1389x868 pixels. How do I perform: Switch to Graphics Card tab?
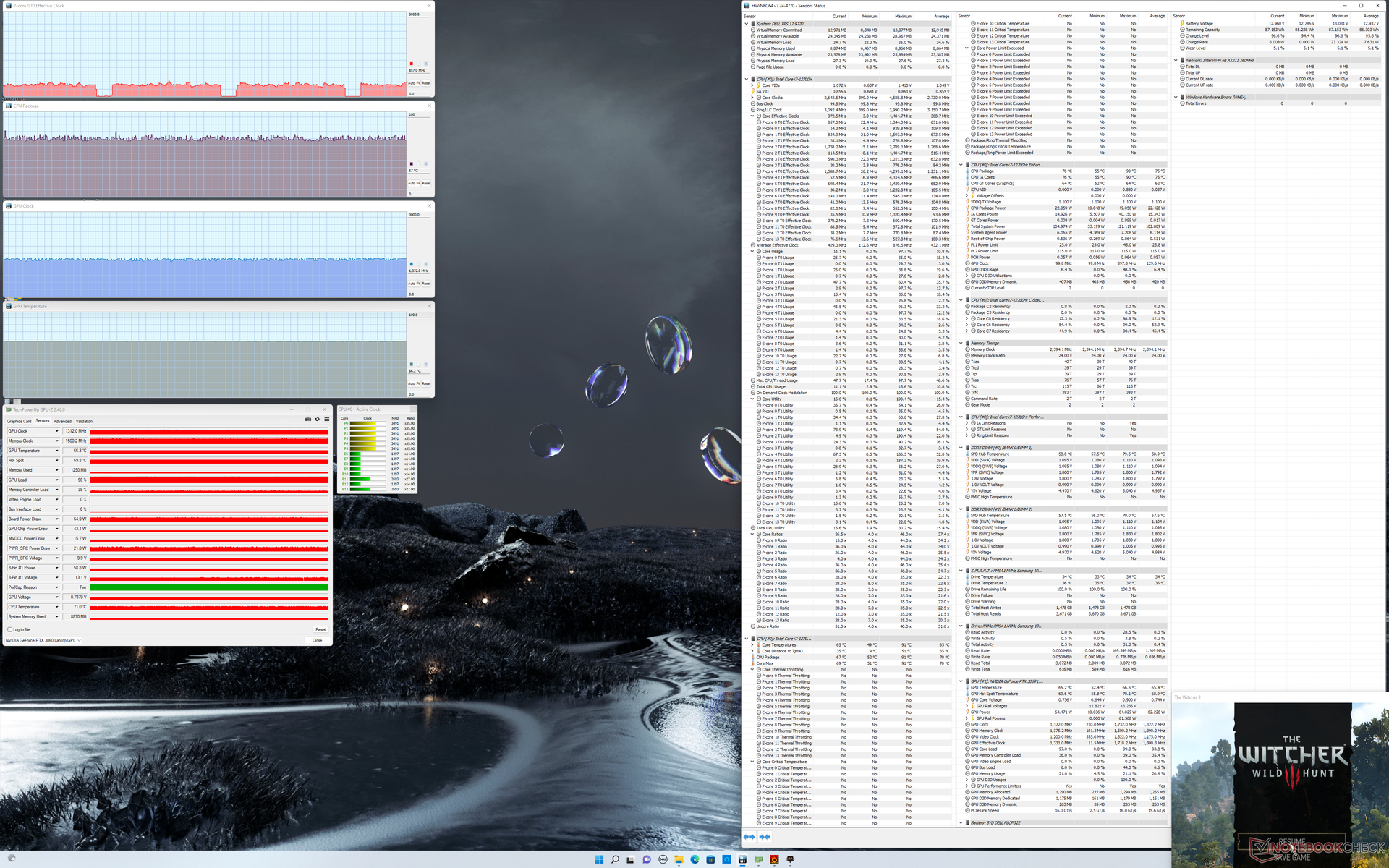19,421
